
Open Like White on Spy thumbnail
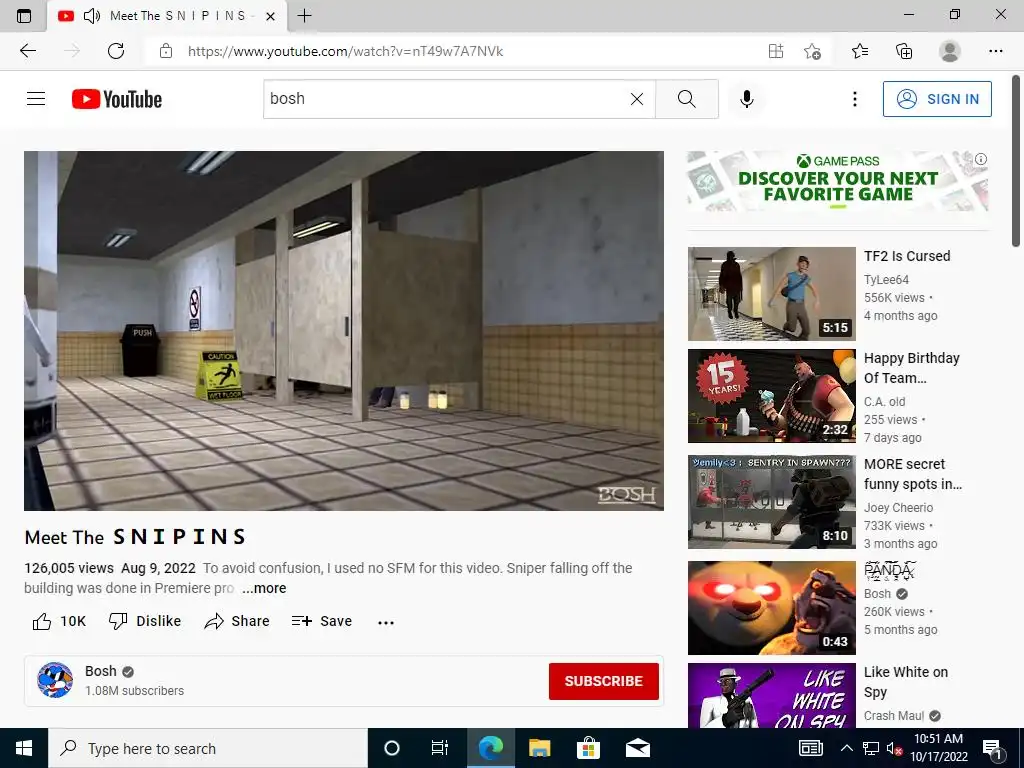click(x=771, y=696)
